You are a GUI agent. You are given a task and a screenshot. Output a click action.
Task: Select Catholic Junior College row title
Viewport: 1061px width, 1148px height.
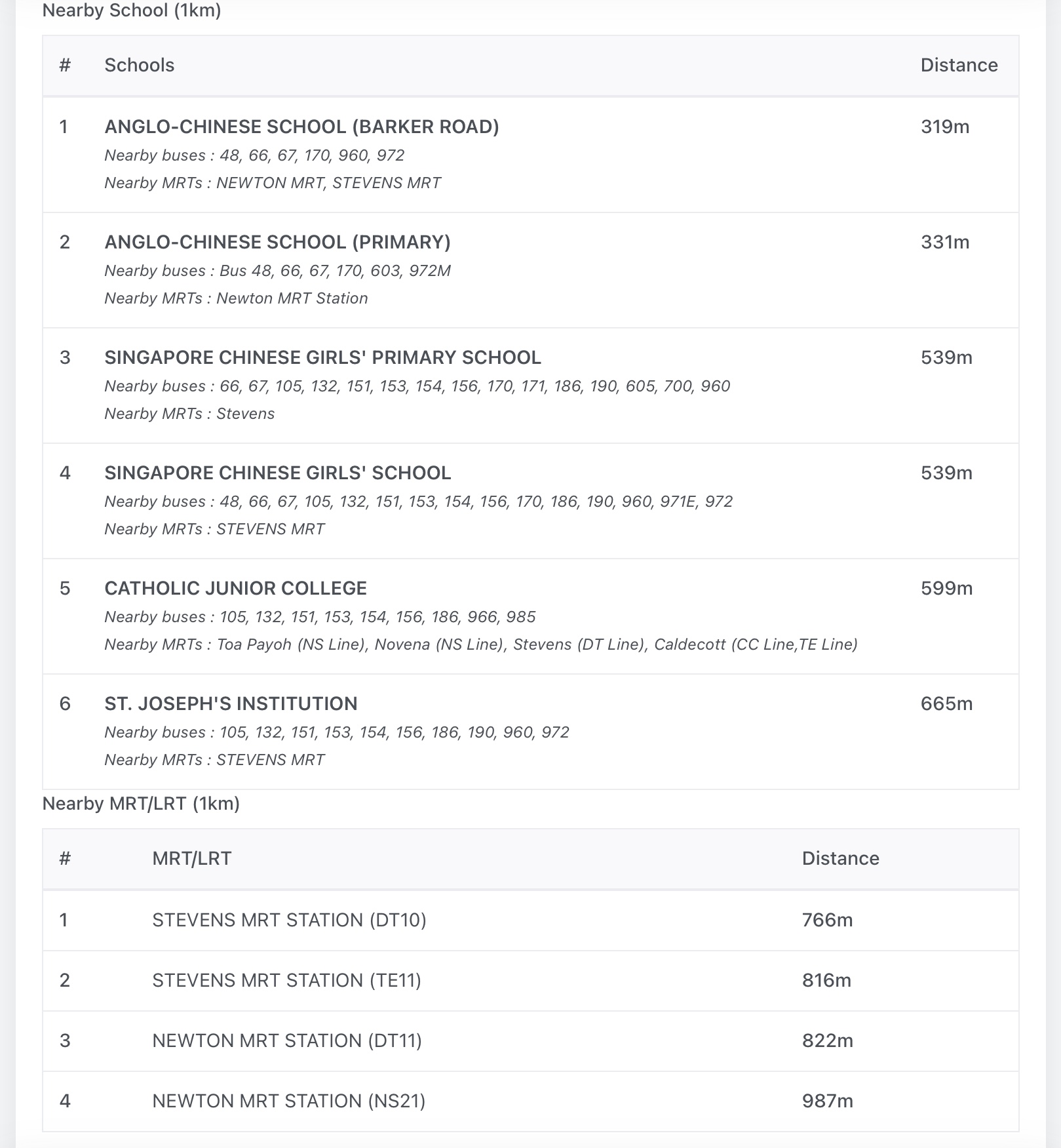(235, 588)
